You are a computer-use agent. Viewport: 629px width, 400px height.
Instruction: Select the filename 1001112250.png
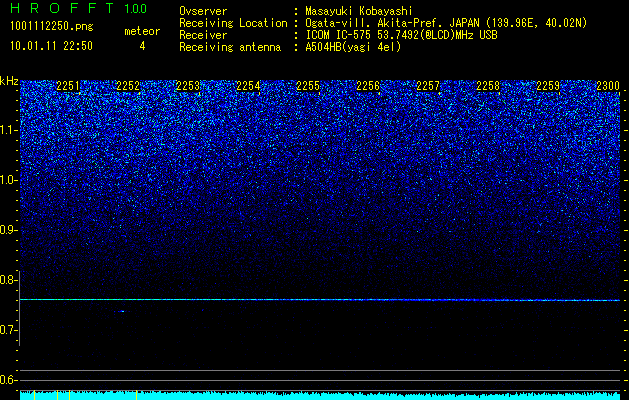[x=52, y=27]
